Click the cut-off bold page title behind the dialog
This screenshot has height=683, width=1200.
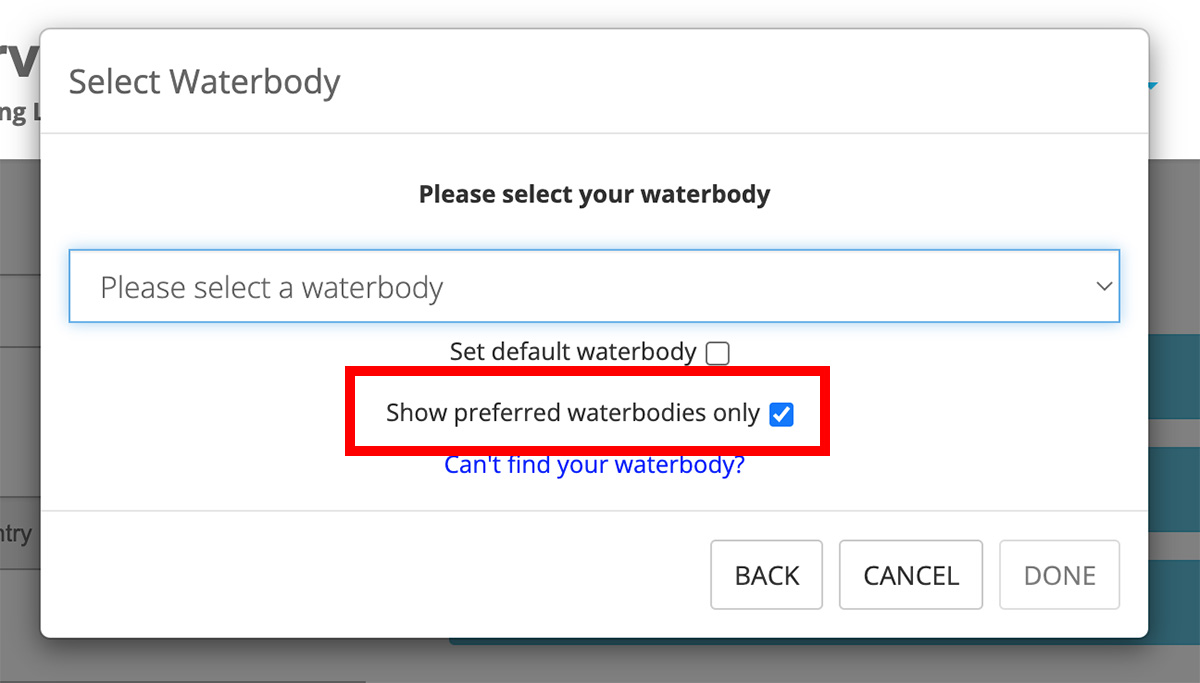click(18, 62)
